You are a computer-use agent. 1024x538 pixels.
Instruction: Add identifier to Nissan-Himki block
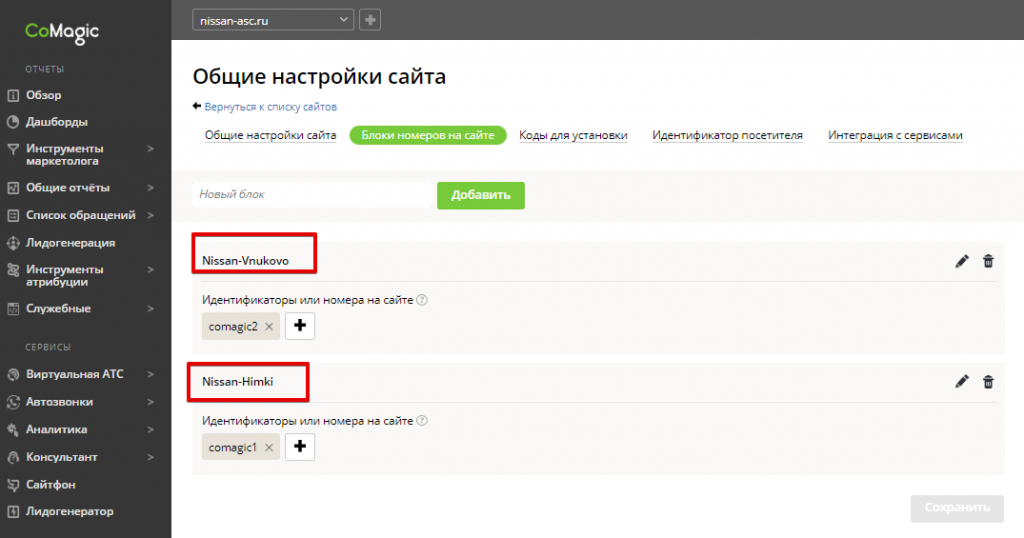[x=300, y=447]
